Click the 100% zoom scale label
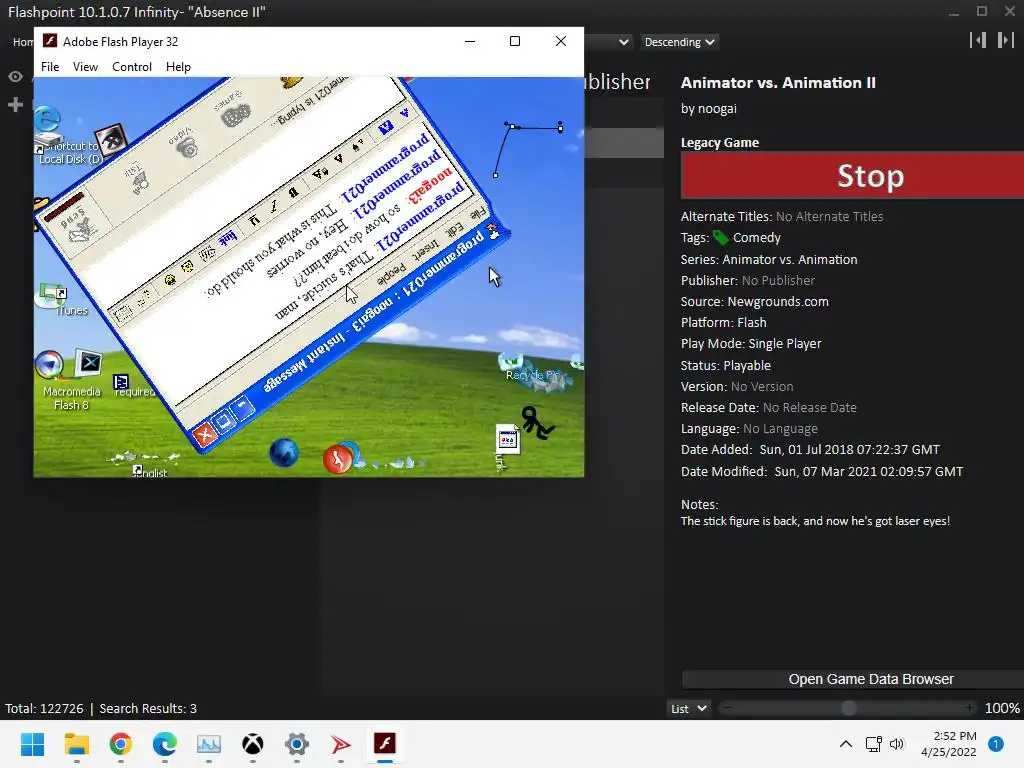The image size is (1024, 768). [x=1002, y=709]
